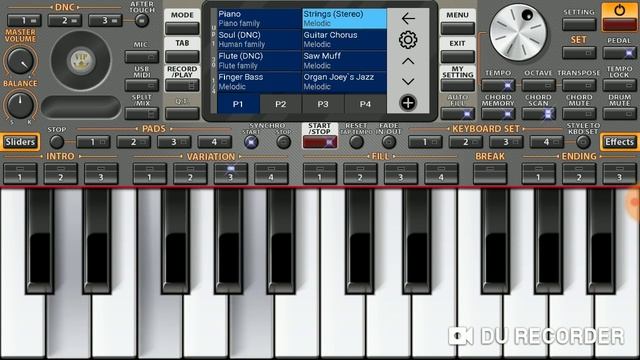The height and width of the screenshot is (360, 640).
Task: Tap the OCTAVE button
Action: [538, 85]
